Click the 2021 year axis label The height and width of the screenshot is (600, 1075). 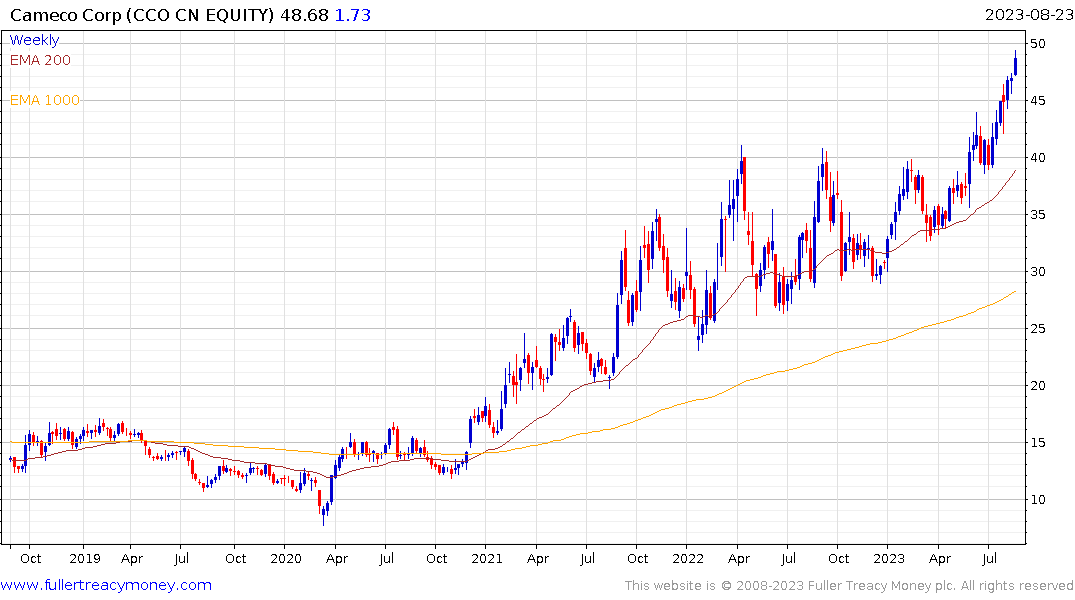[487, 558]
